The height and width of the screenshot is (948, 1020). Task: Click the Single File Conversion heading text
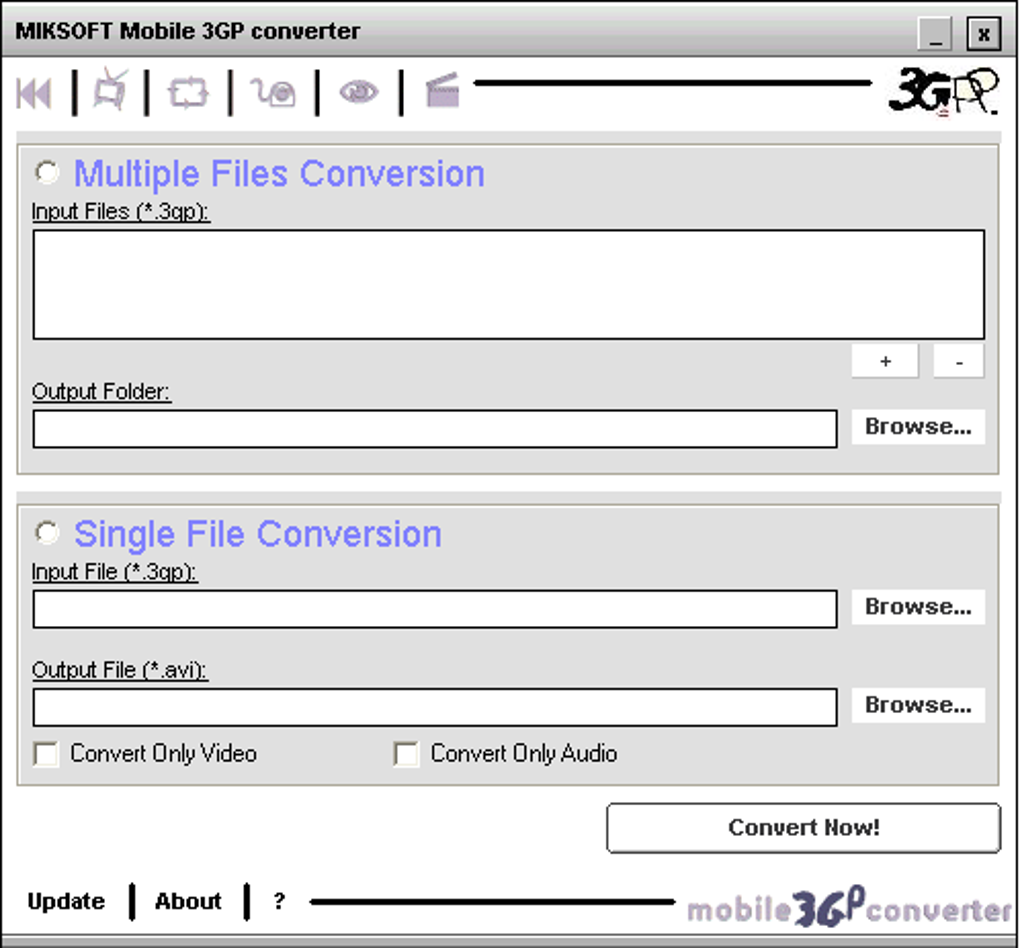tap(258, 534)
